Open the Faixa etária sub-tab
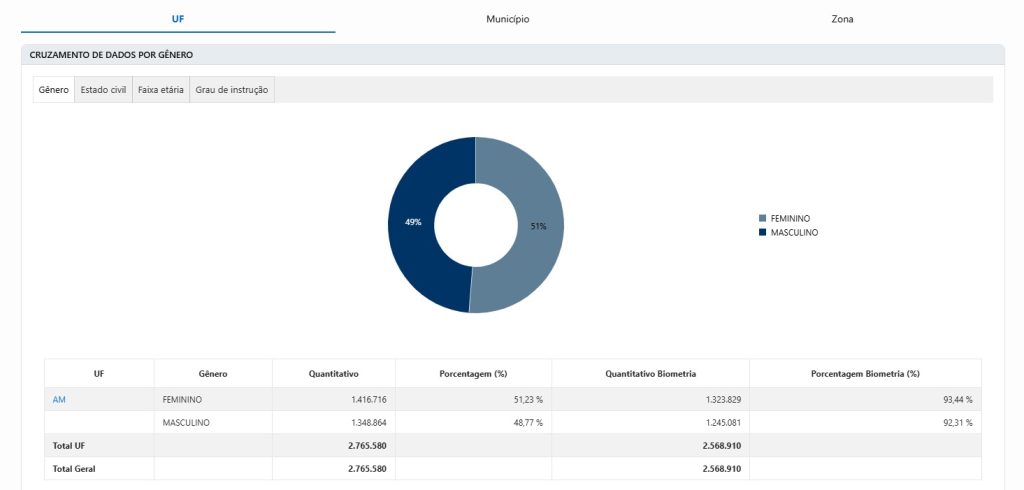 [160, 90]
